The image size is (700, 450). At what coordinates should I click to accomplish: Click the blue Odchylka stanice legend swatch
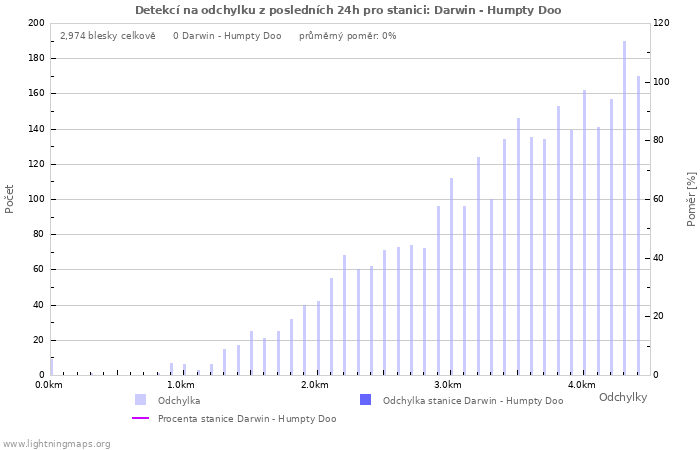click(365, 400)
